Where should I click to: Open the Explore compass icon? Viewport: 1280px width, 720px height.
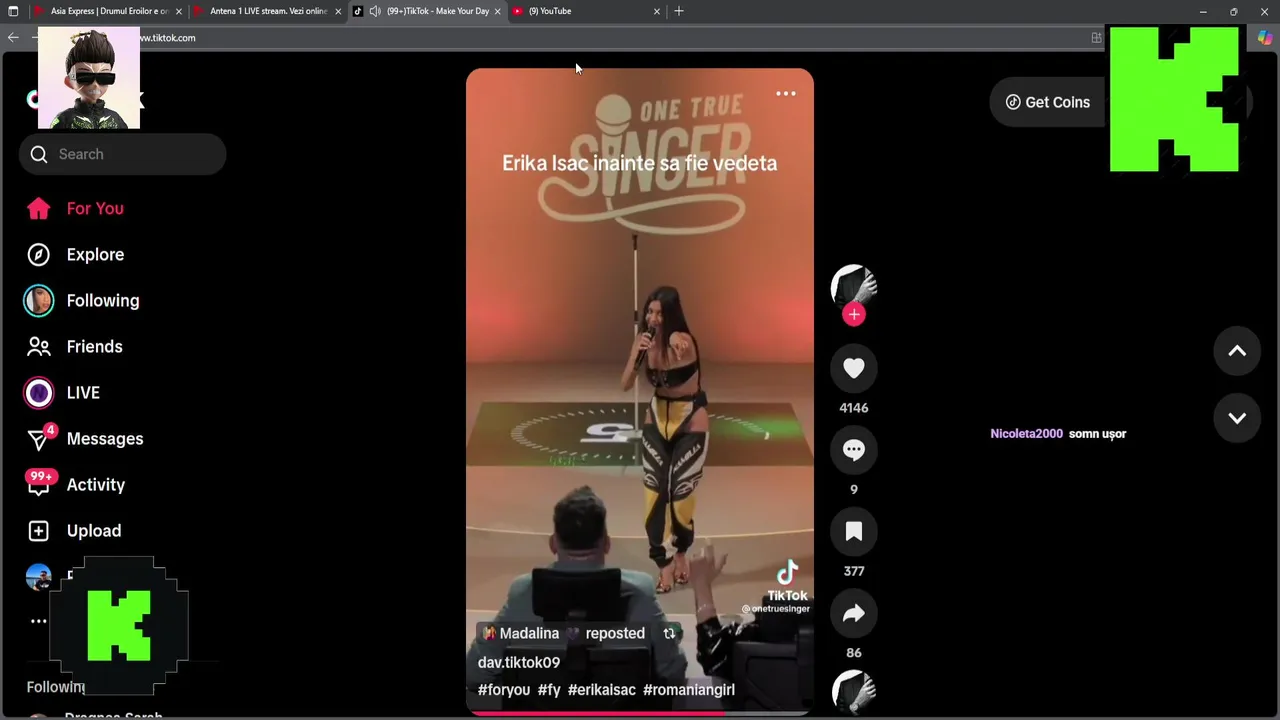click(38, 255)
